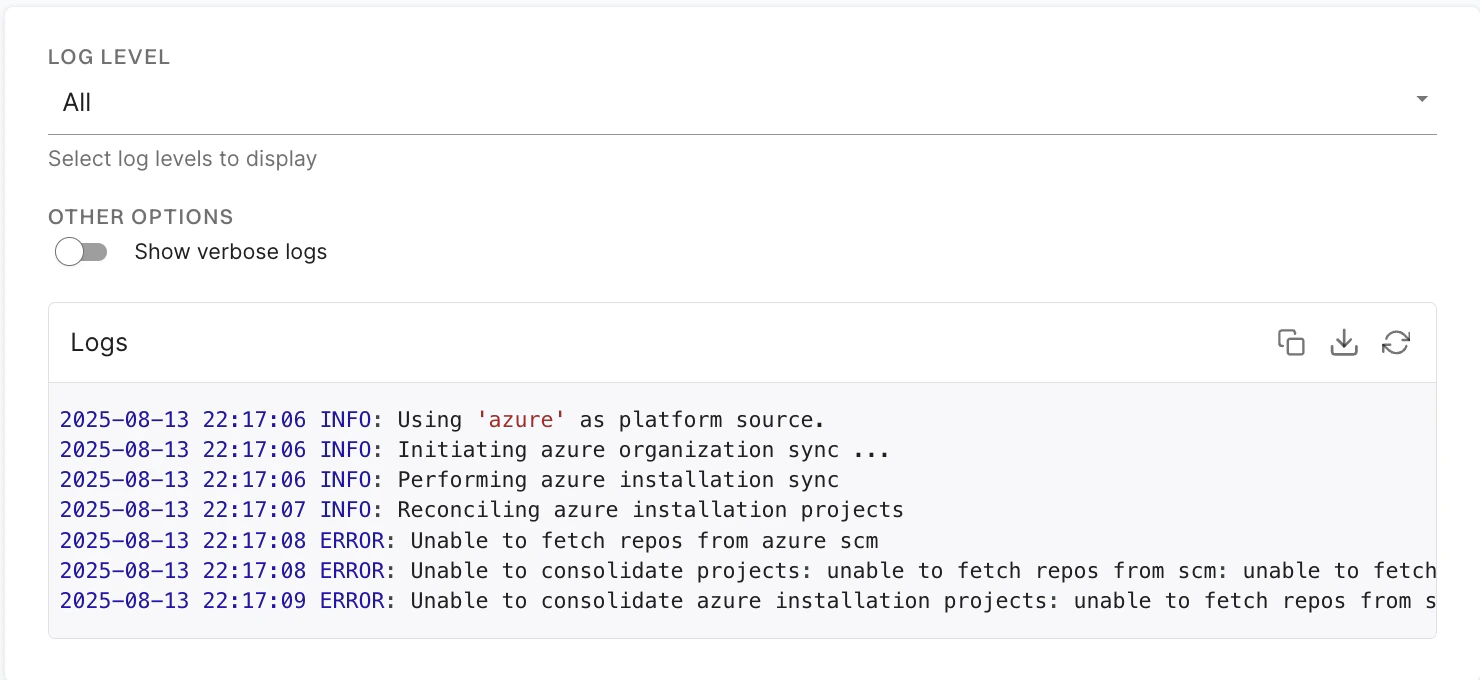Click the refresh icon beside download
This screenshot has width=1480, height=680.
click(x=1397, y=342)
